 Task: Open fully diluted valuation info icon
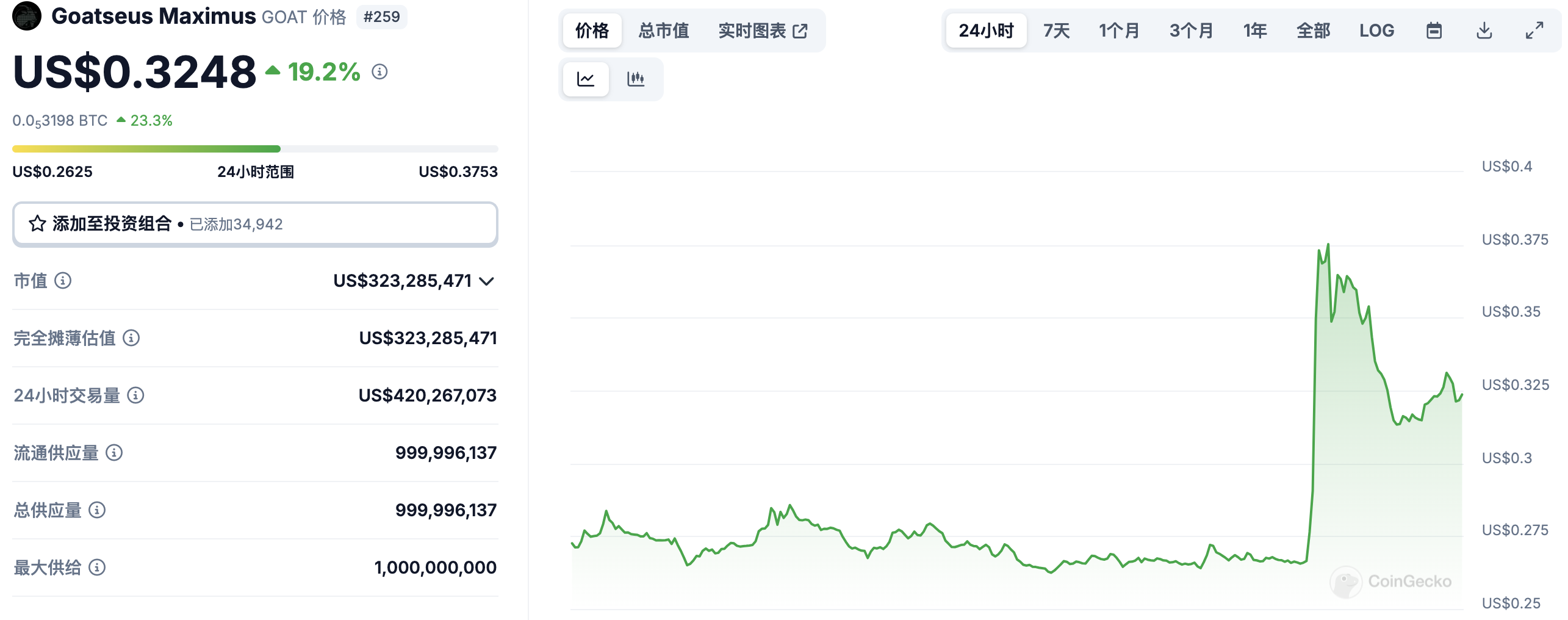tap(131, 338)
